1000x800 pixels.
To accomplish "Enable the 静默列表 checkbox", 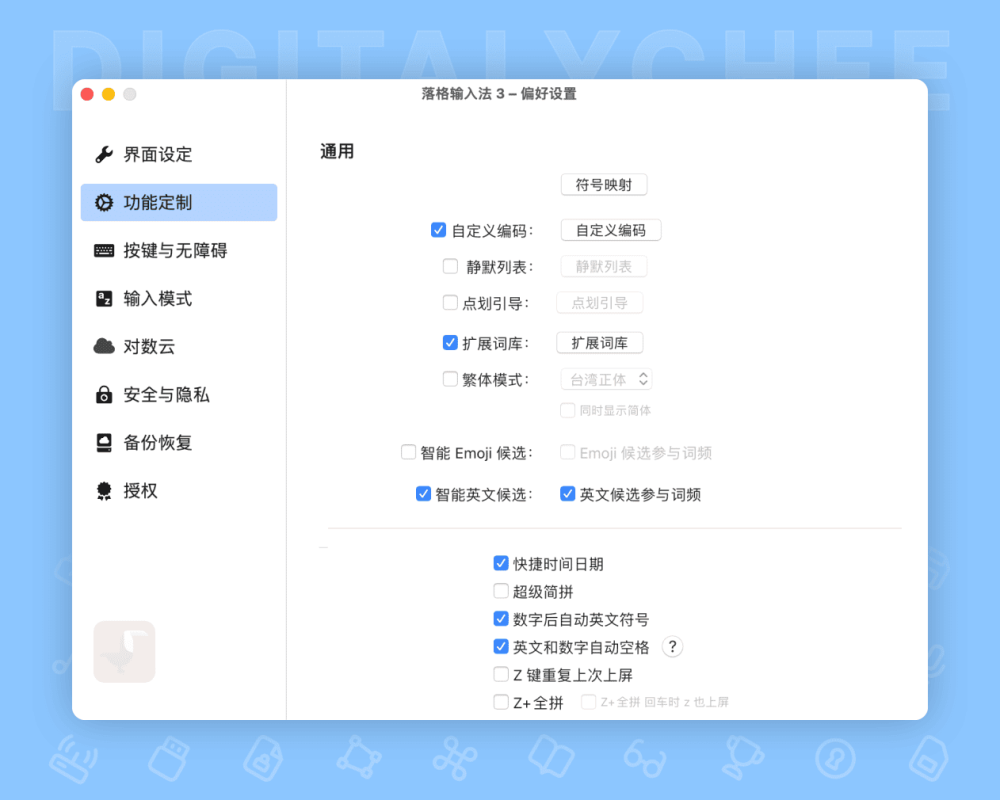I will [450, 266].
